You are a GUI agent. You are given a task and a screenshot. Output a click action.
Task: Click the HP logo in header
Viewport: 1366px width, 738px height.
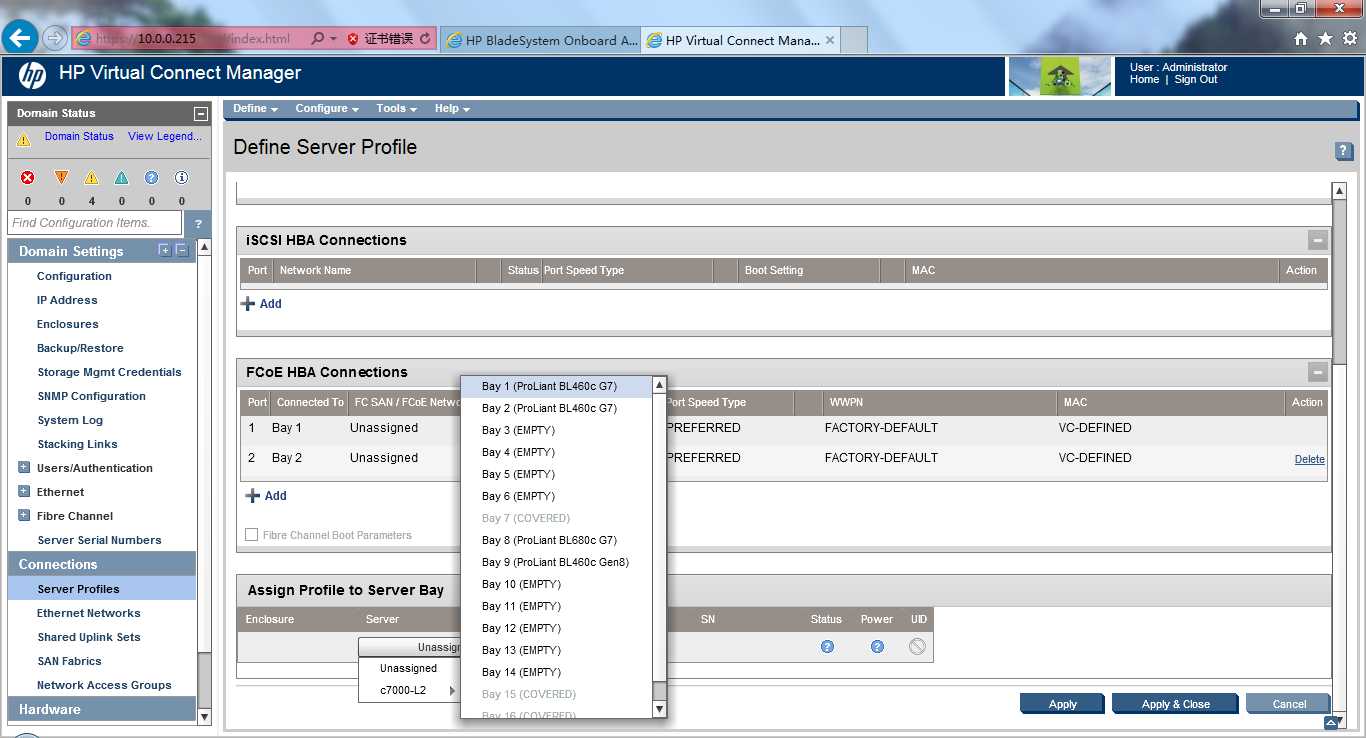[x=32, y=75]
